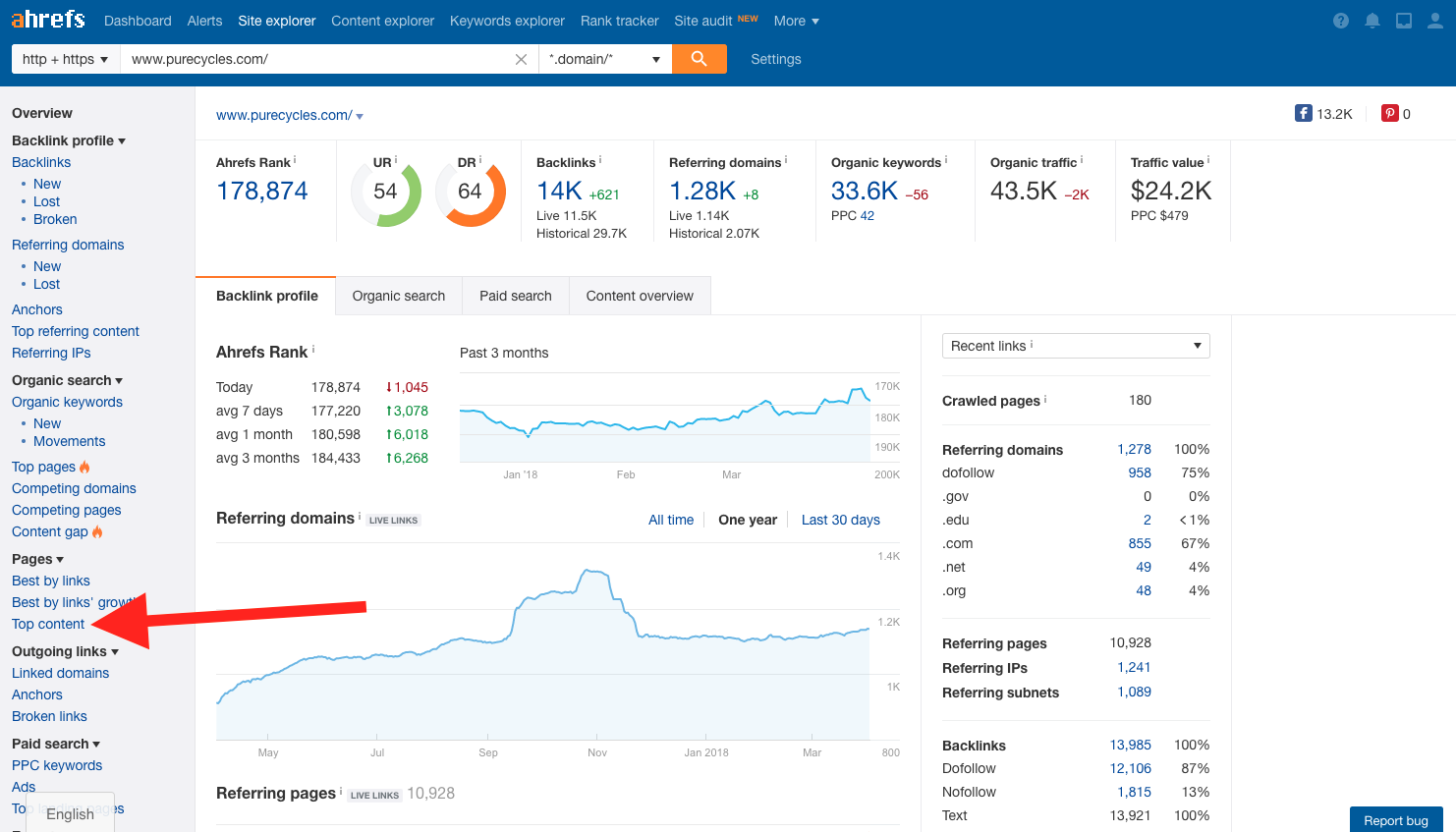Open Overview in the sidebar
The width and height of the screenshot is (1456, 832).
pyautogui.click(x=42, y=113)
